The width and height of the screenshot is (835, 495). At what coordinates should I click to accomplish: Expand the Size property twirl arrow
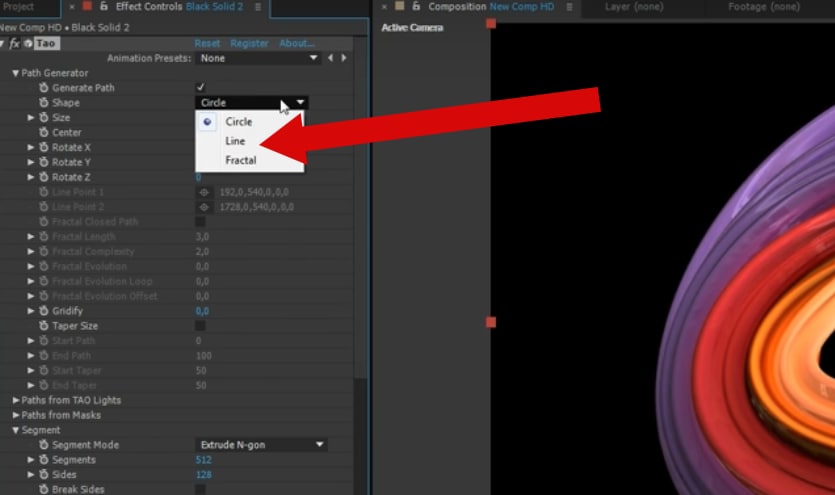click(x=31, y=118)
